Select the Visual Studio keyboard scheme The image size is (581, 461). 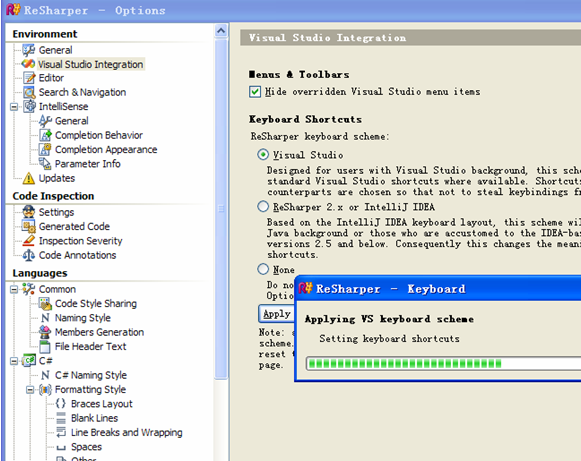point(263,155)
